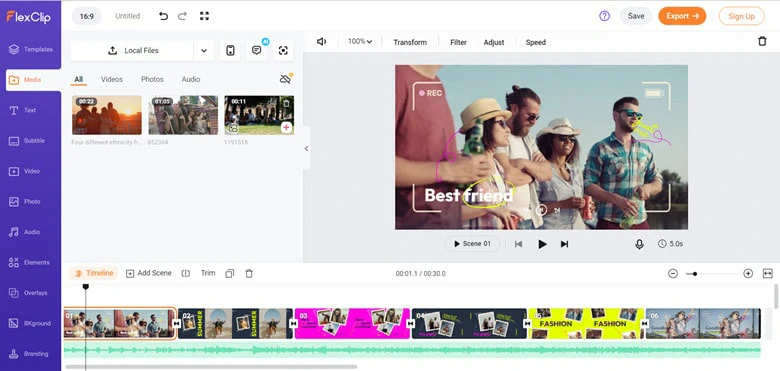Click the Sign Up button
Image resolution: width=780 pixels, height=371 pixels.
(x=741, y=16)
